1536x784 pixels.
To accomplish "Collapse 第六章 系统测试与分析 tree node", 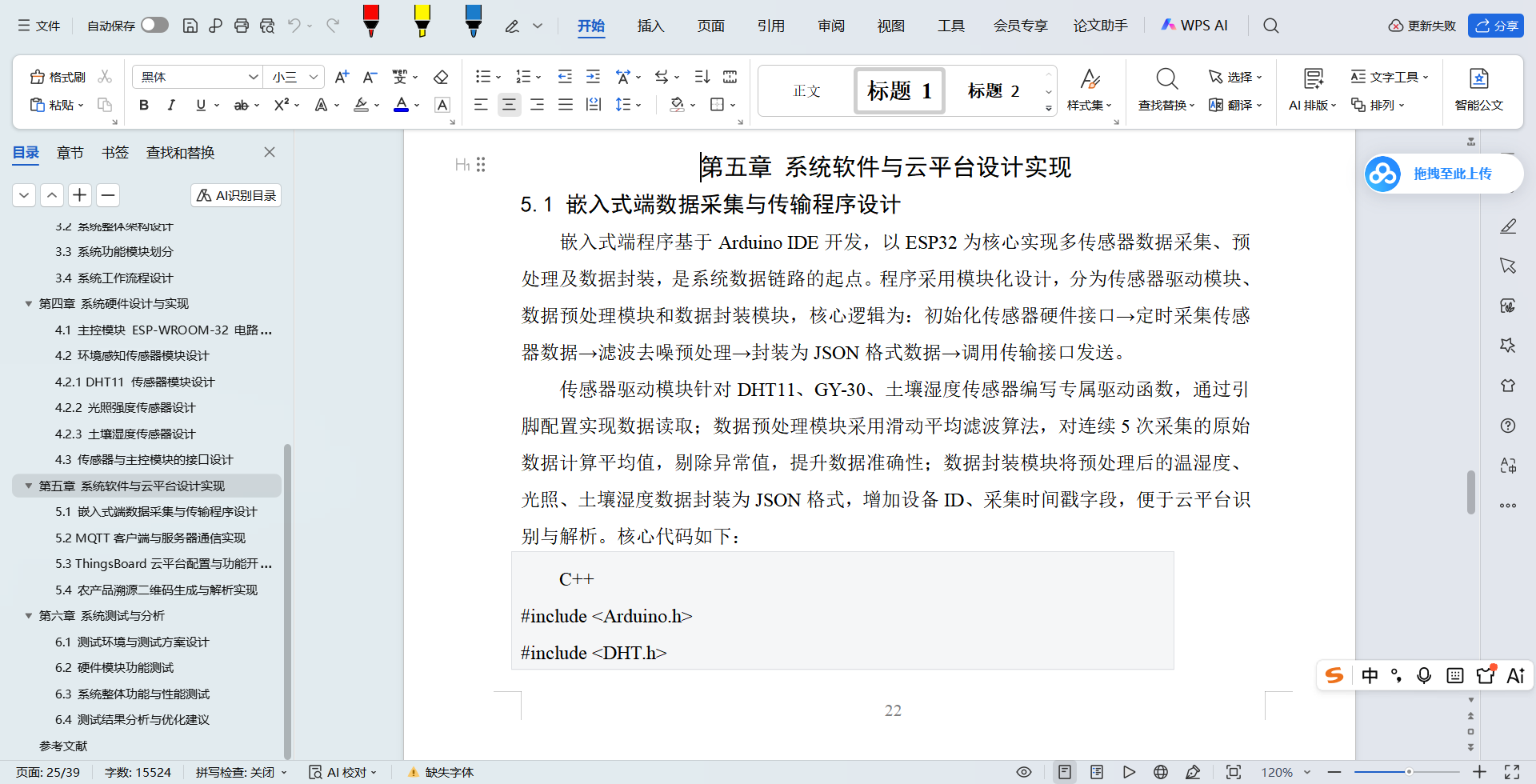I will 29,616.
